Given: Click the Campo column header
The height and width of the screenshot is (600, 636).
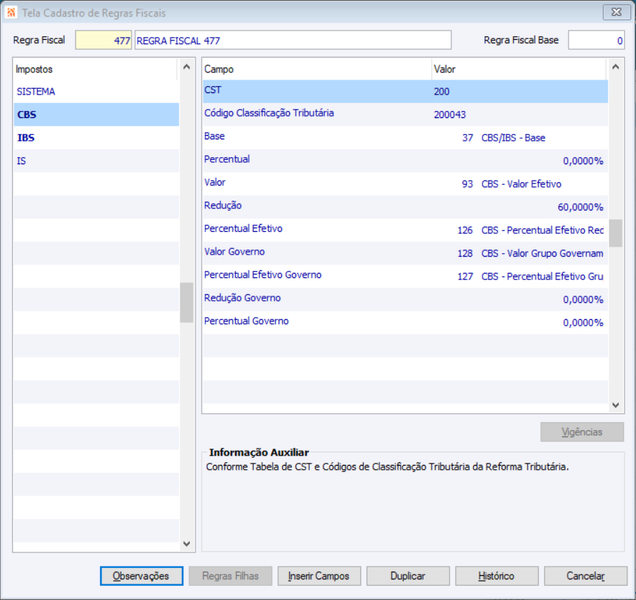Looking at the screenshot, I should click(317, 69).
